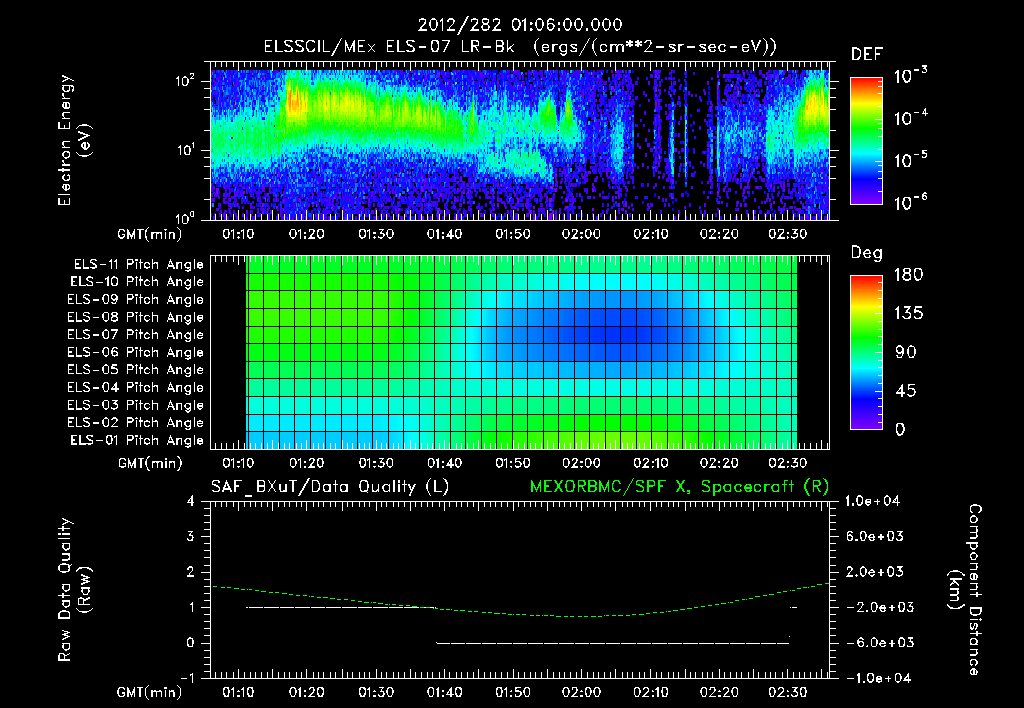The width and height of the screenshot is (1024, 708).
Task: Click the Electron Energy (eV) axis label
Action: click(74, 140)
